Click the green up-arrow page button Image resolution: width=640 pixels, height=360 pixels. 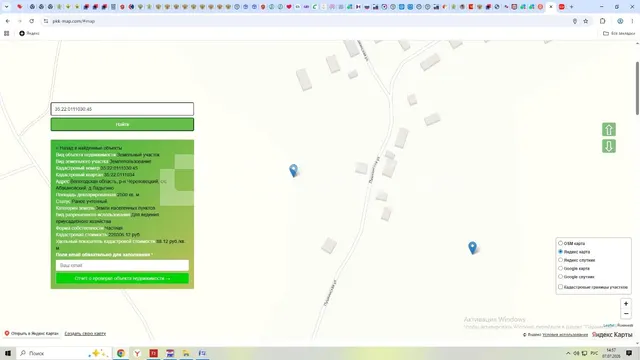pyautogui.click(x=609, y=130)
